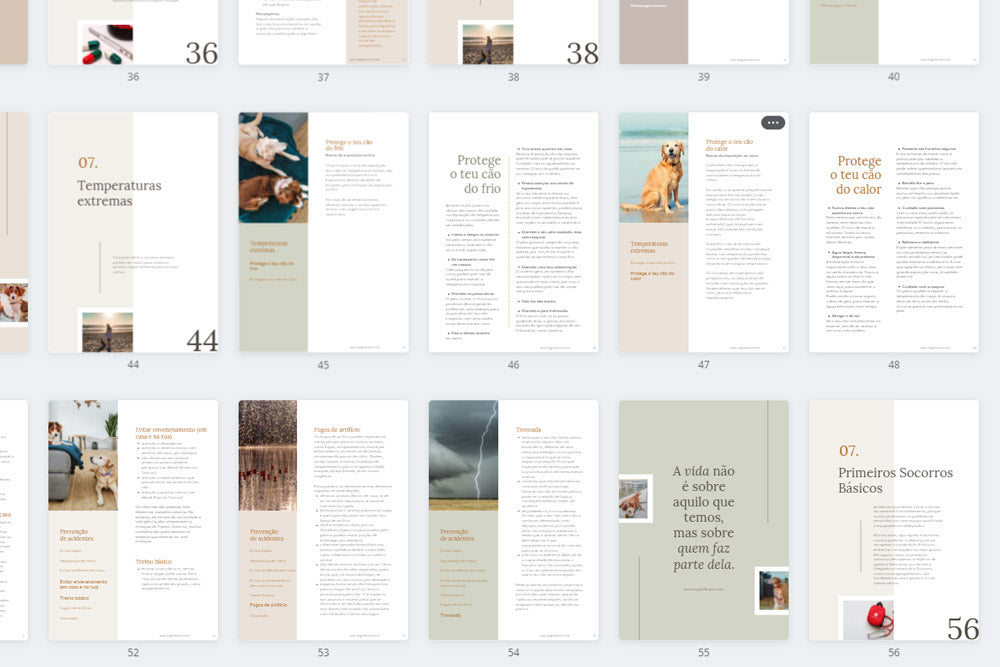The image size is (1000, 667).
Task: Select page 52 about 'Evitar envenenamento'
Action: tap(133, 520)
